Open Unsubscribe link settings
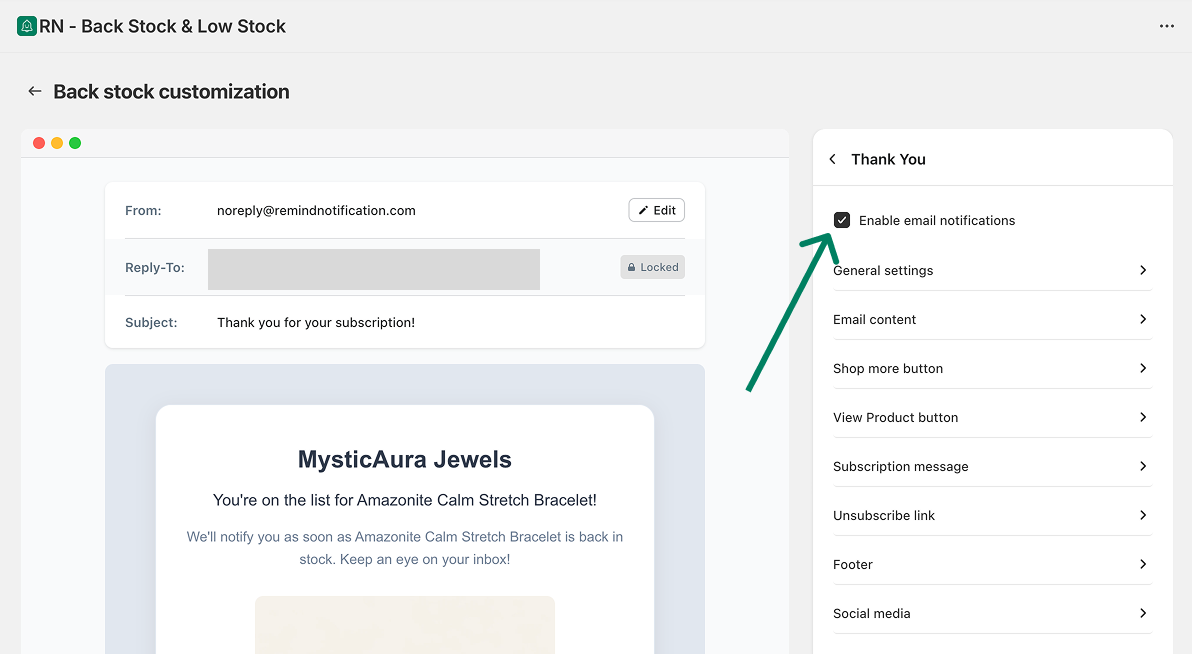This screenshot has width=1192, height=654. tap(991, 515)
